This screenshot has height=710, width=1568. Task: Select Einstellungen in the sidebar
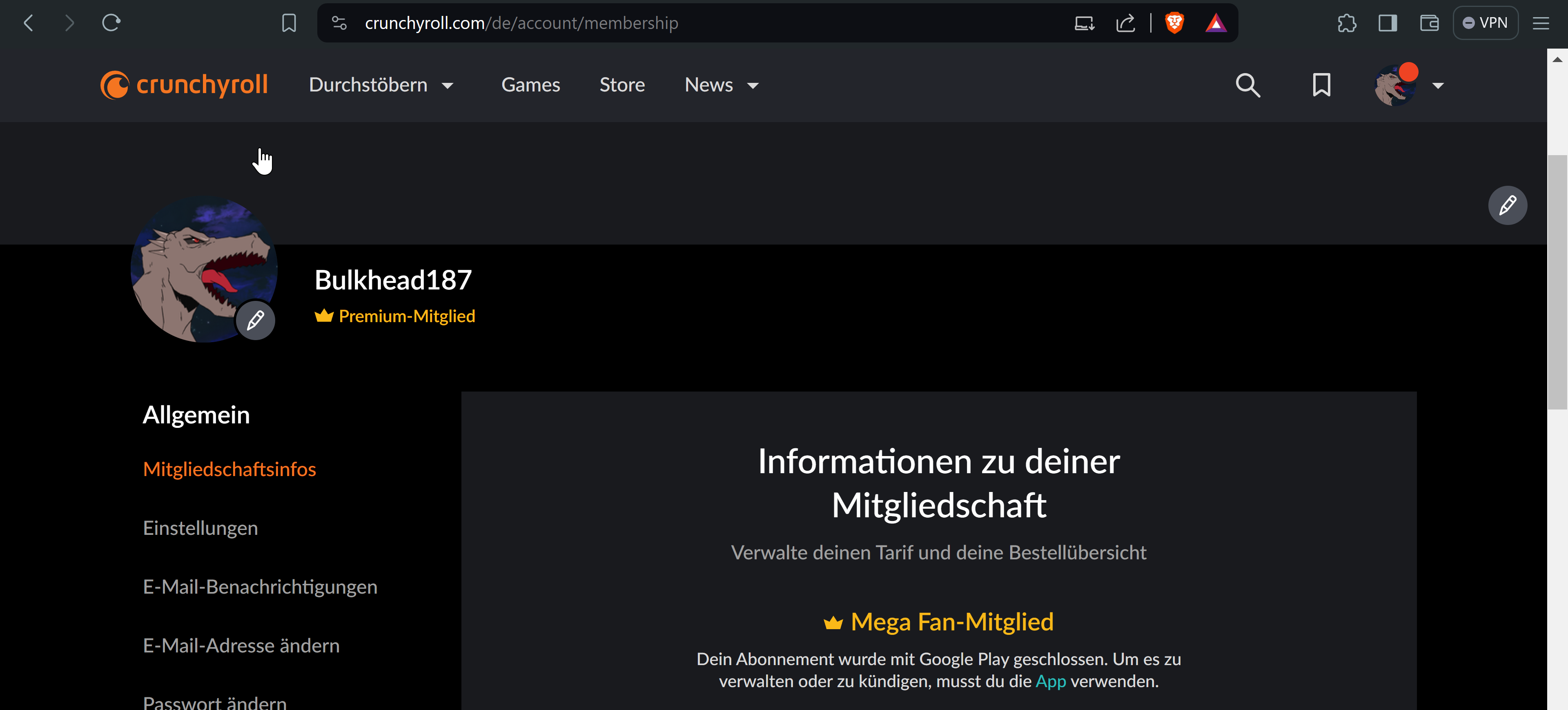(x=200, y=528)
